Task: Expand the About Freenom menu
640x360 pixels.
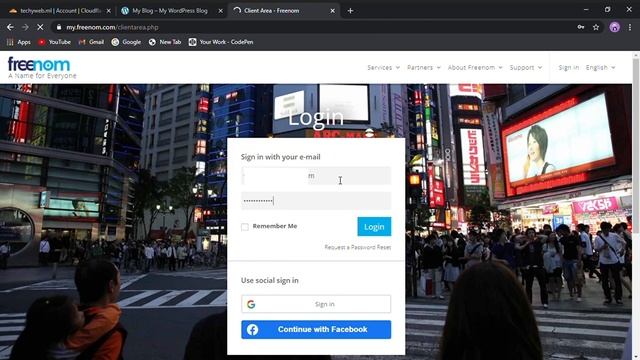Action: 475,67
